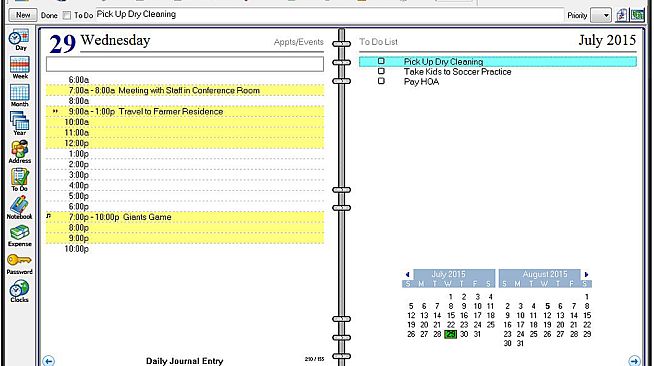Open the Day view from sidebar
The height and width of the screenshot is (366, 654).
tap(19, 39)
